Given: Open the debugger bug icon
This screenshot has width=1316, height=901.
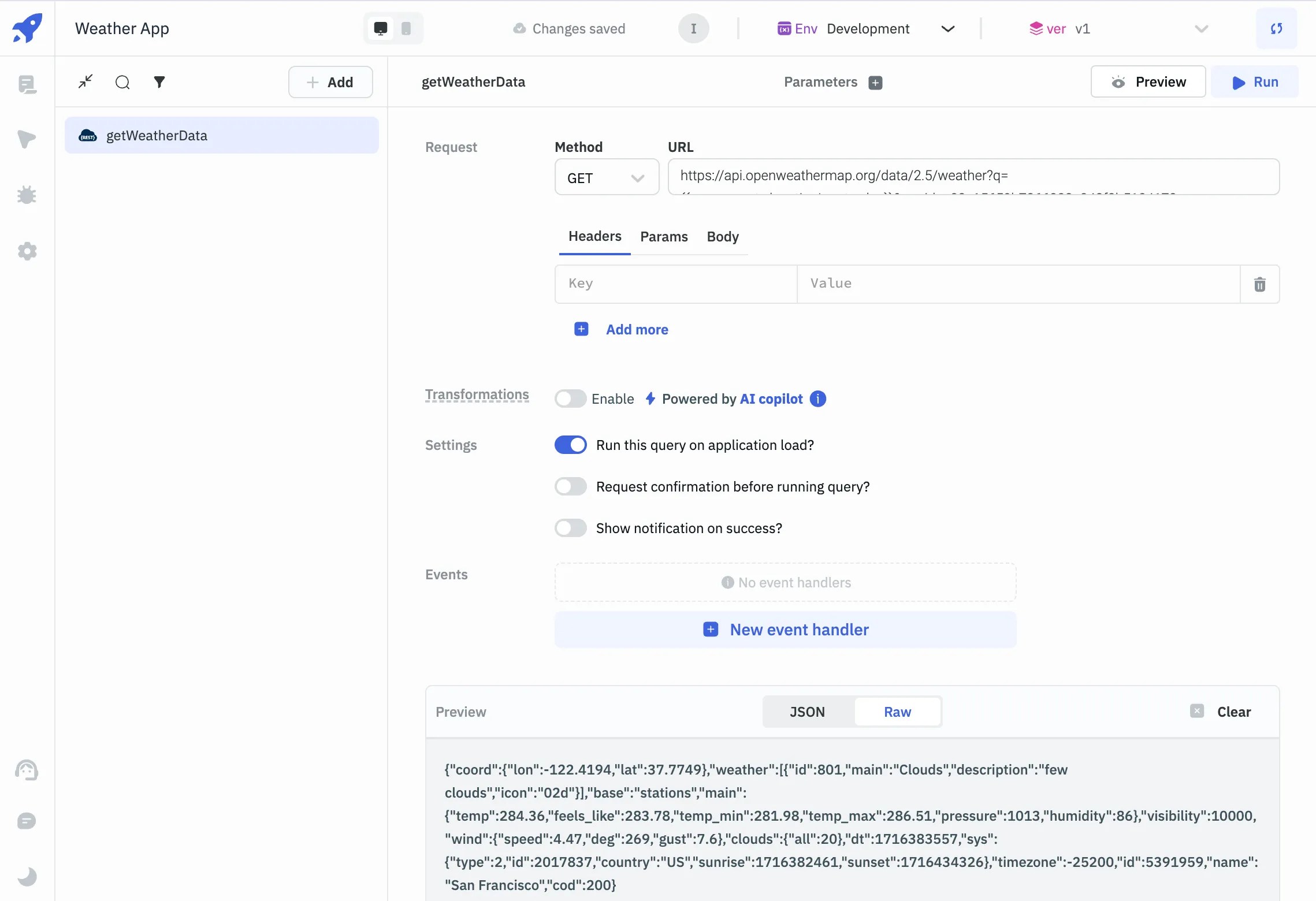Looking at the screenshot, I should (27, 195).
